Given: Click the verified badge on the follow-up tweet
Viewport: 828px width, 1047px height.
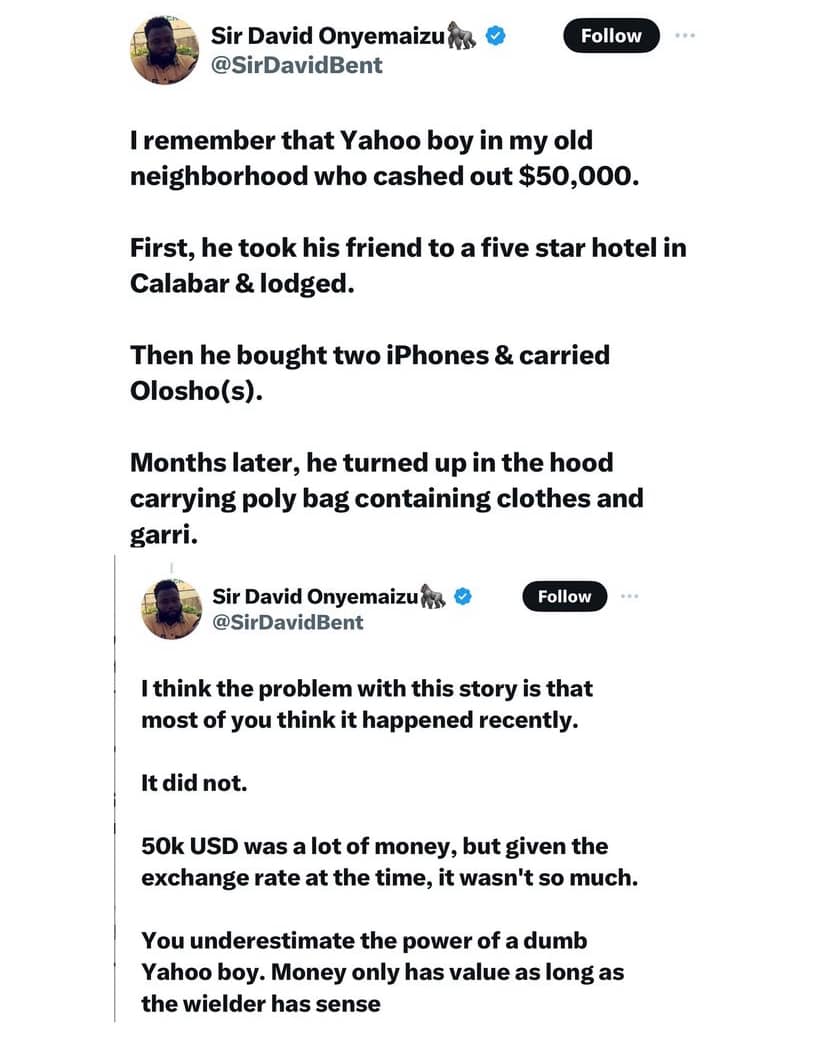Looking at the screenshot, I should 464,597.
